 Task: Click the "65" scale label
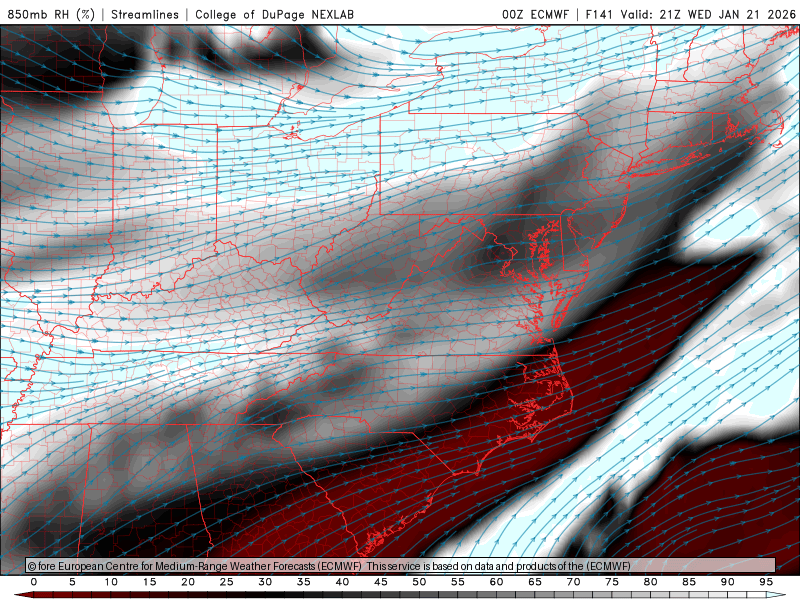point(535,582)
